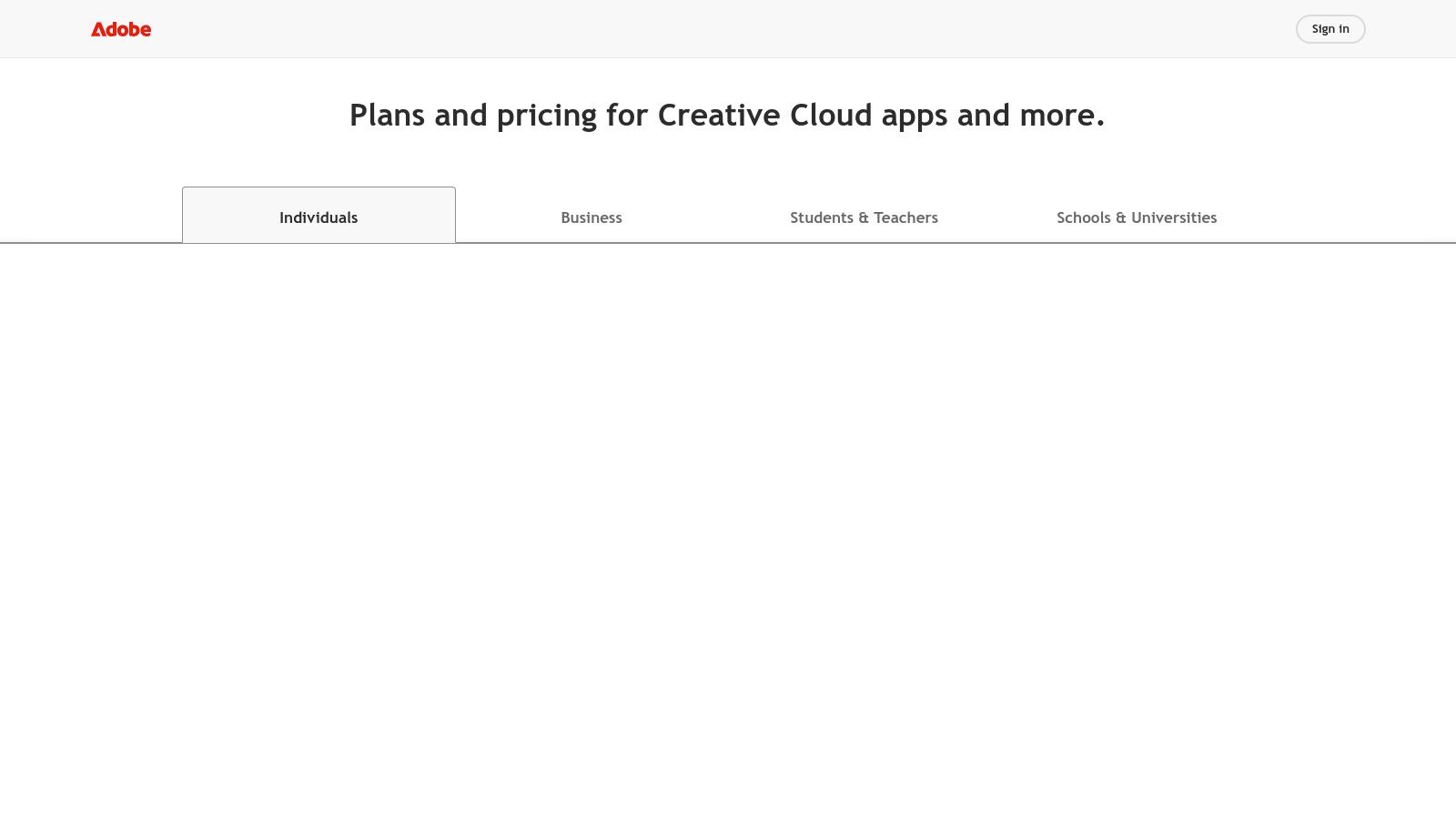This screenshot has width=1456, height=819.
Task: Open the Students & Teachers tab
Action: tap(864, 217)
